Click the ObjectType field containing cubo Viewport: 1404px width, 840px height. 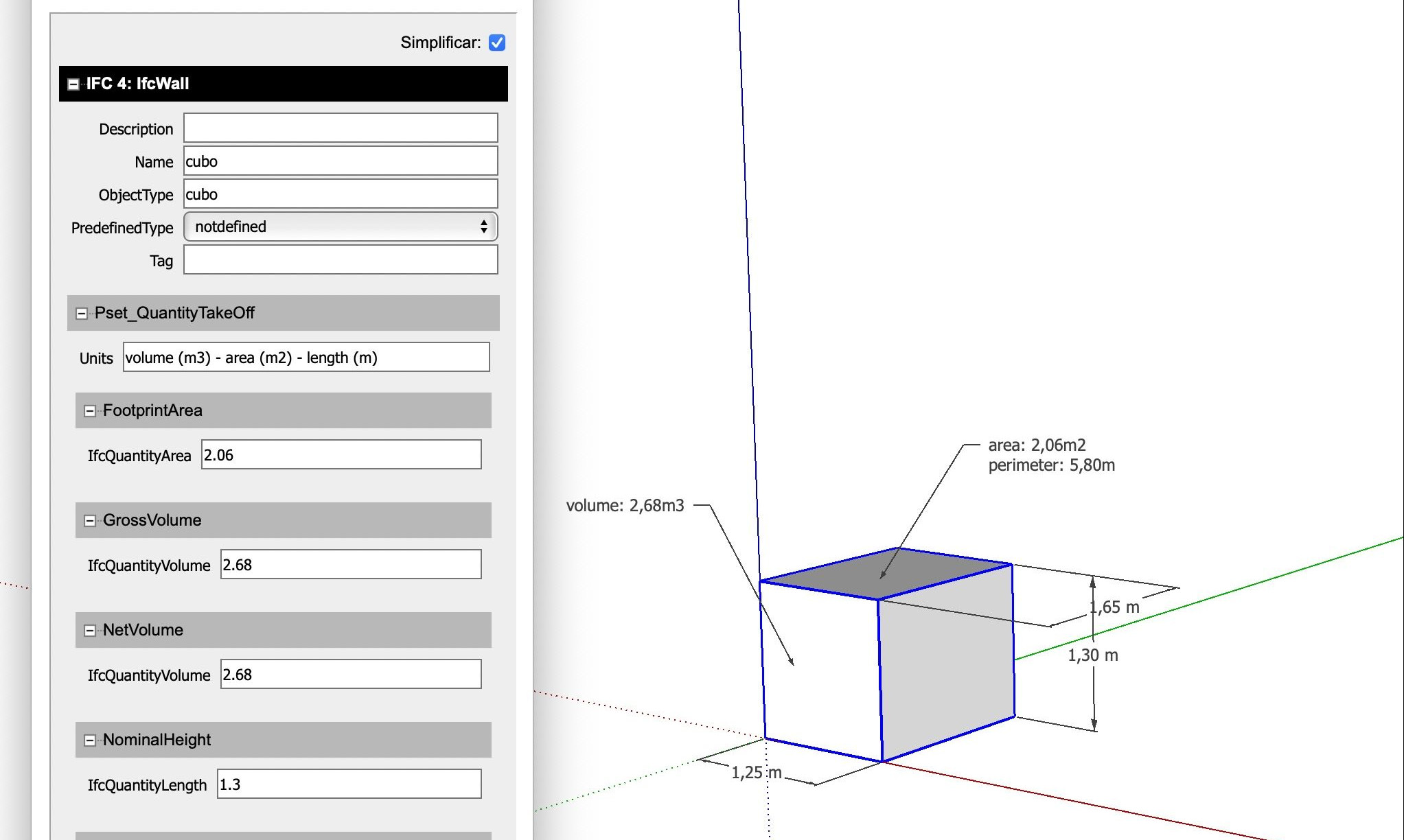(x=341, y=194)
